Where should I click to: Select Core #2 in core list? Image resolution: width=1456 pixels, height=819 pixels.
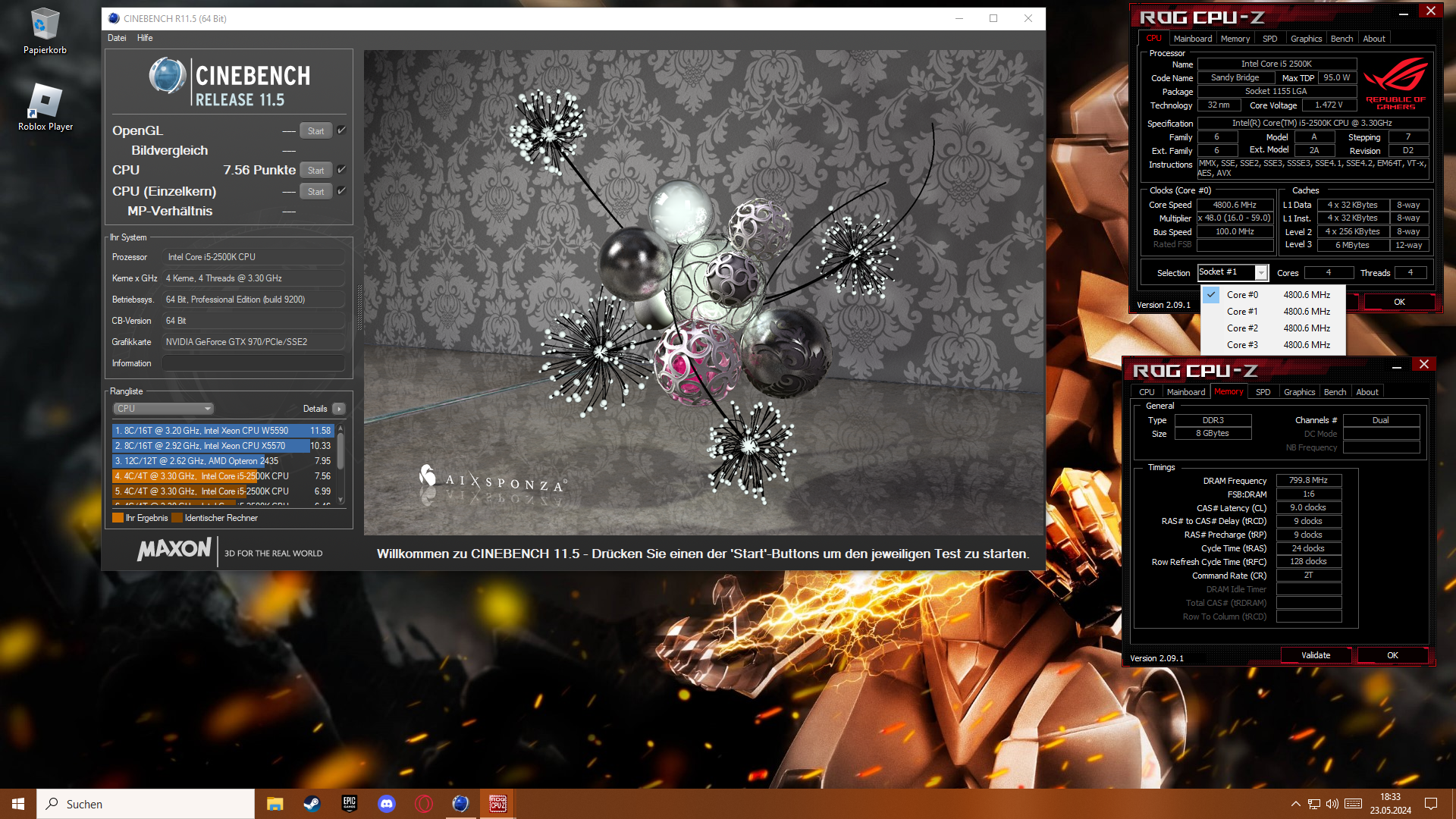pyautogui.click(x=1273, y=328)
